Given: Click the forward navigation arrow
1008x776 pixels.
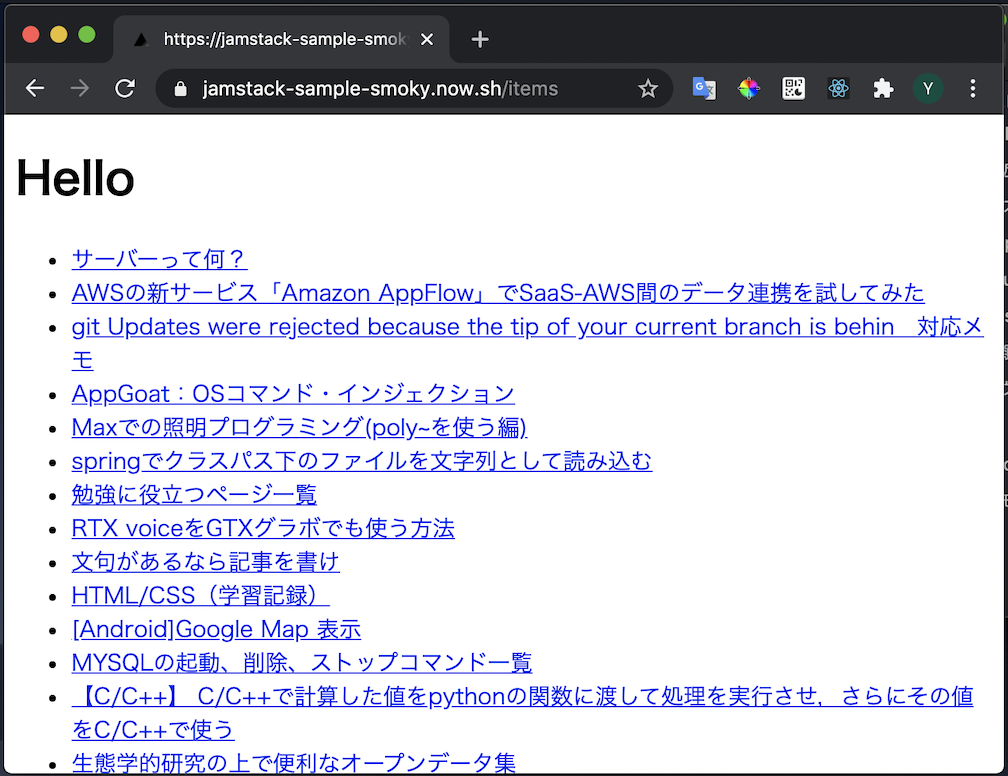Looking at the screenshot, I should coord(80,88).
